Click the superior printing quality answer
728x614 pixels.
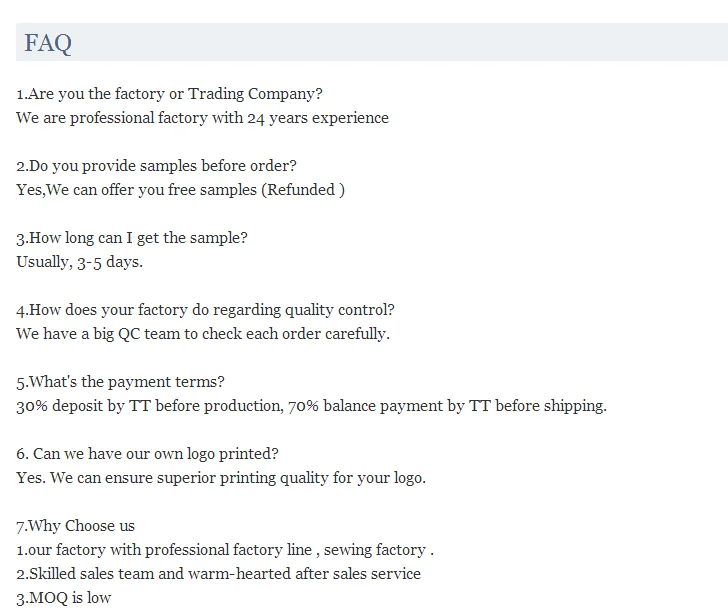(221, 477)
